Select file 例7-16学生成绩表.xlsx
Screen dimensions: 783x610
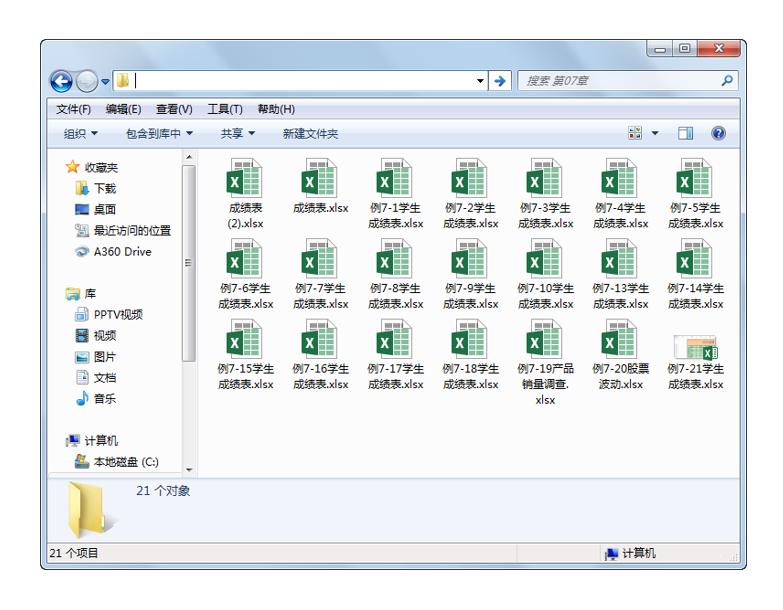point(320,354)
